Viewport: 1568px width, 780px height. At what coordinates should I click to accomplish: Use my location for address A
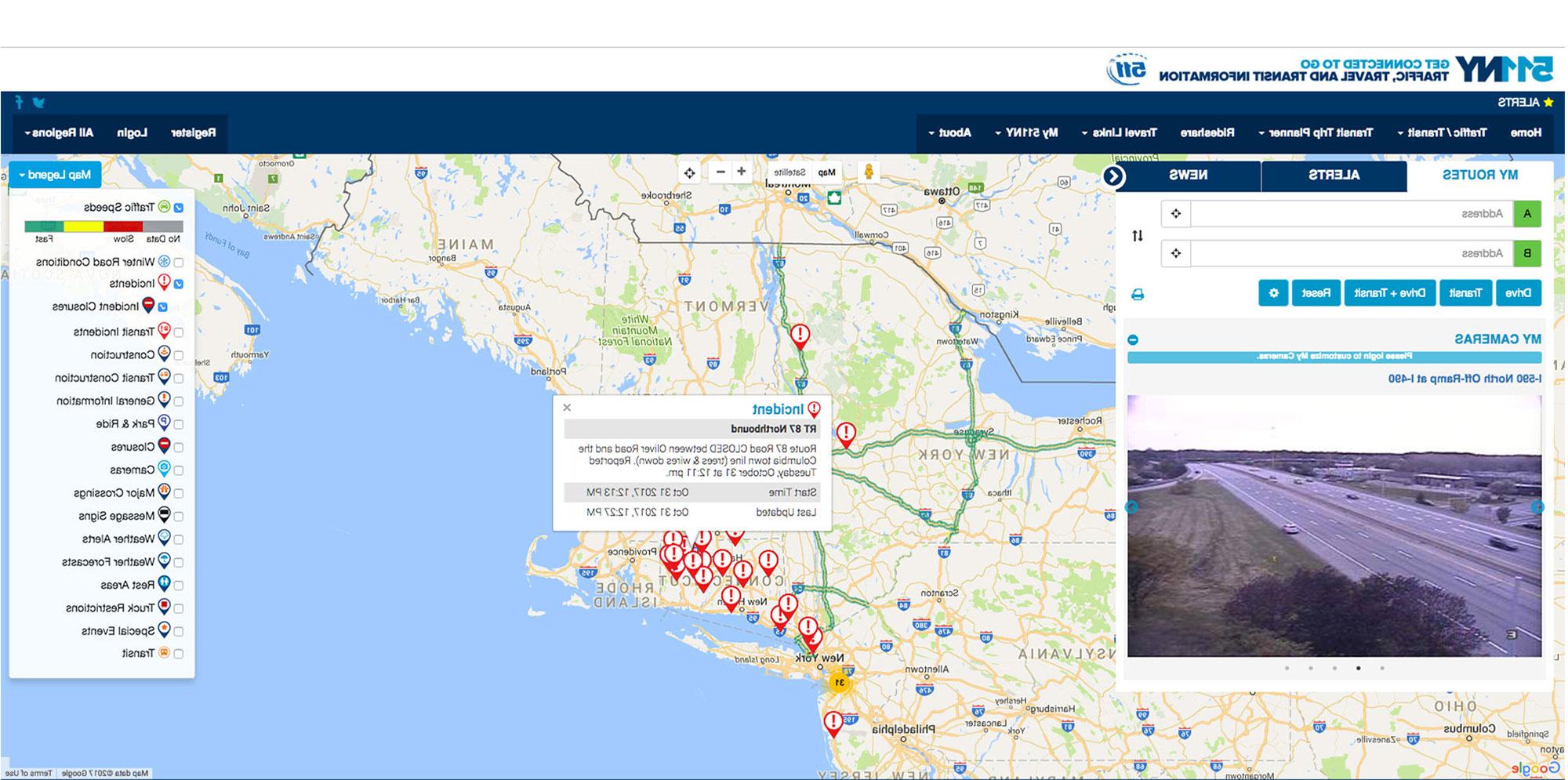click(1175, 214)
